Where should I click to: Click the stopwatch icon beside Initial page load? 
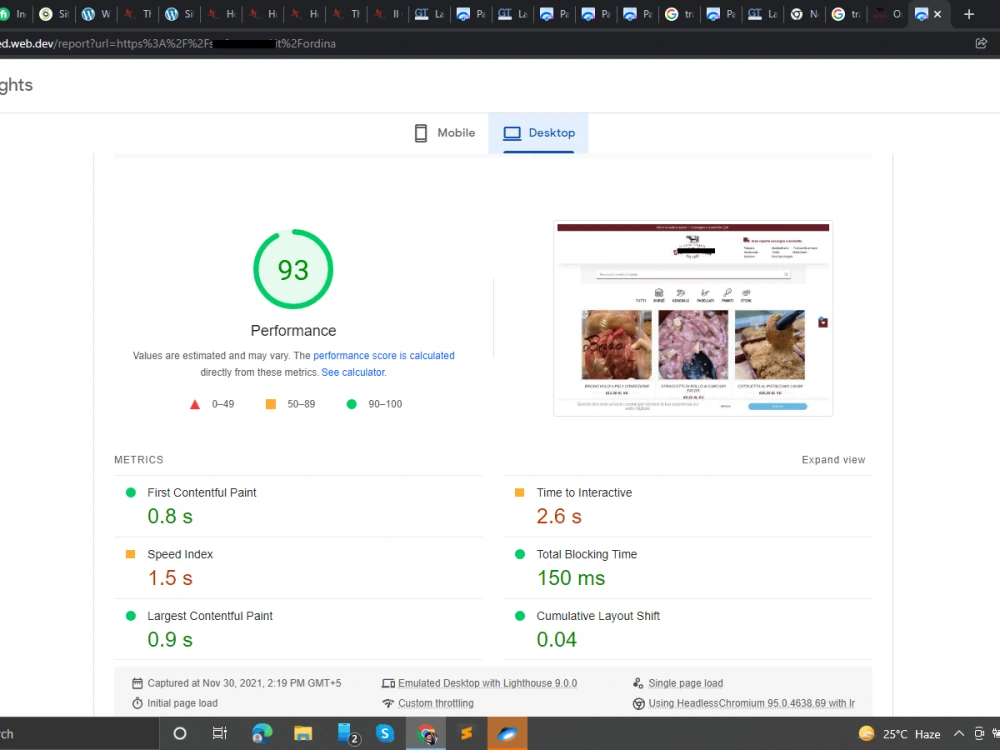click(x=137, y=703)
